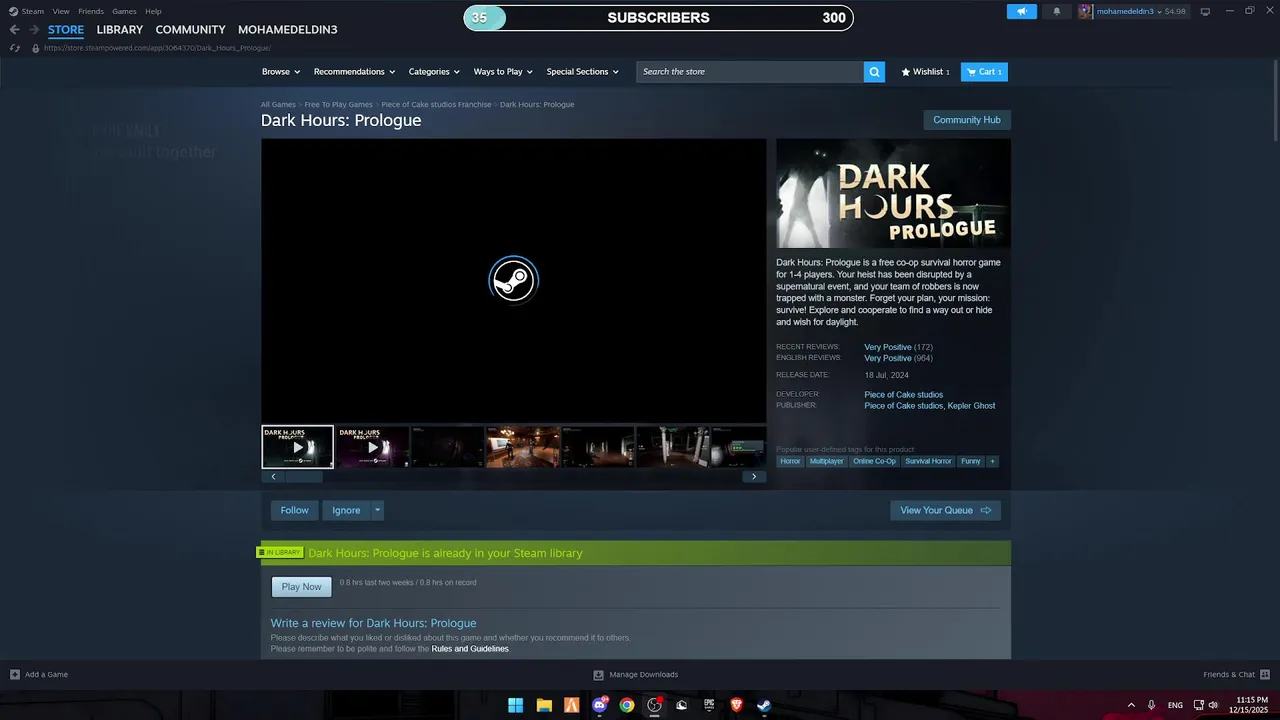Open Epic Games Launcher from taskbar

click(x=709, y=705)
